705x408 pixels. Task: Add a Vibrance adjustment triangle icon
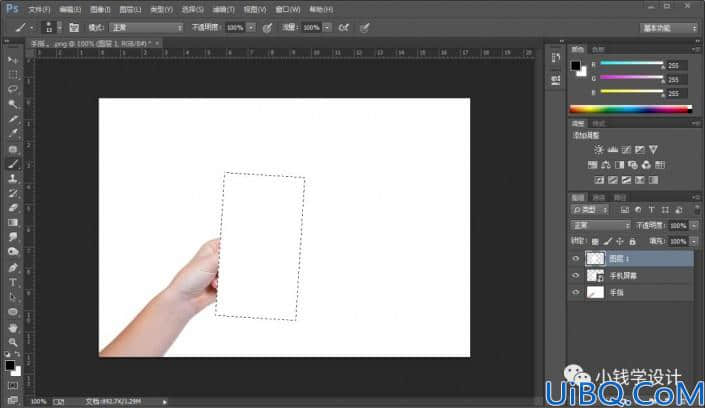coord(653,149)
